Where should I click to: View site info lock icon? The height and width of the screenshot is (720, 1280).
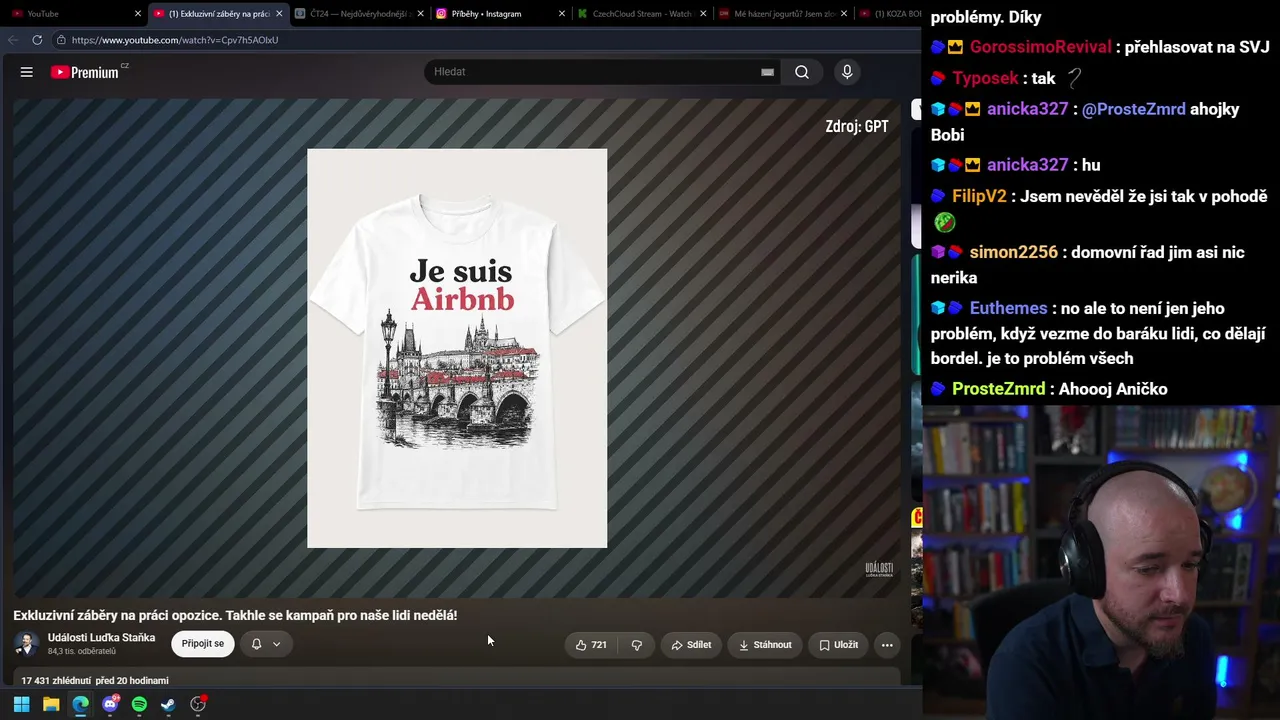coord(61,40)
